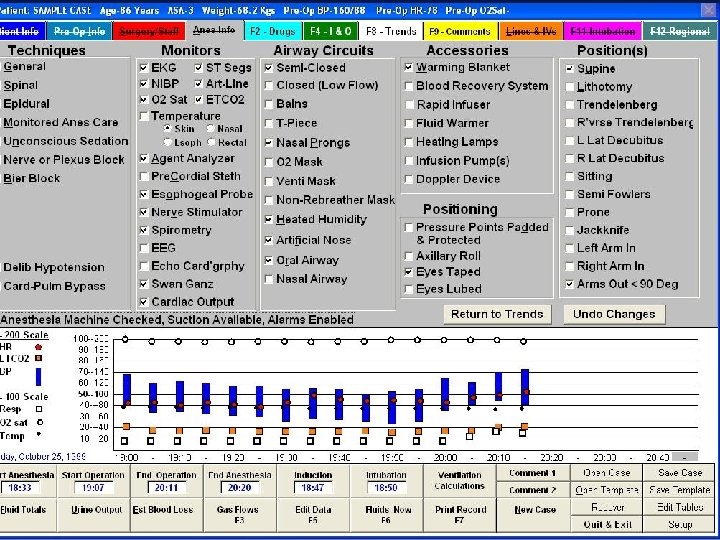Edit the Induction time field
This screenshot has width=720, height=540.
[x=313, y=488]
